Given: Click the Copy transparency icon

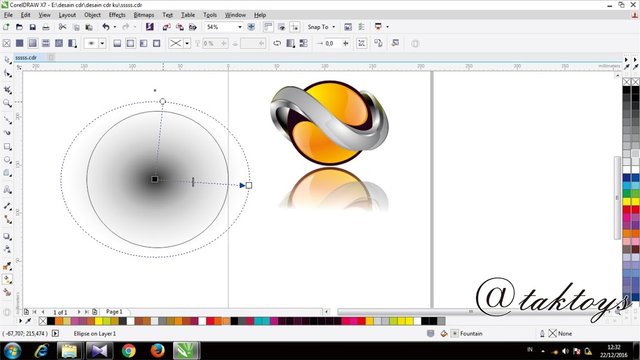Looking at the screenshot, I should 378,43.
